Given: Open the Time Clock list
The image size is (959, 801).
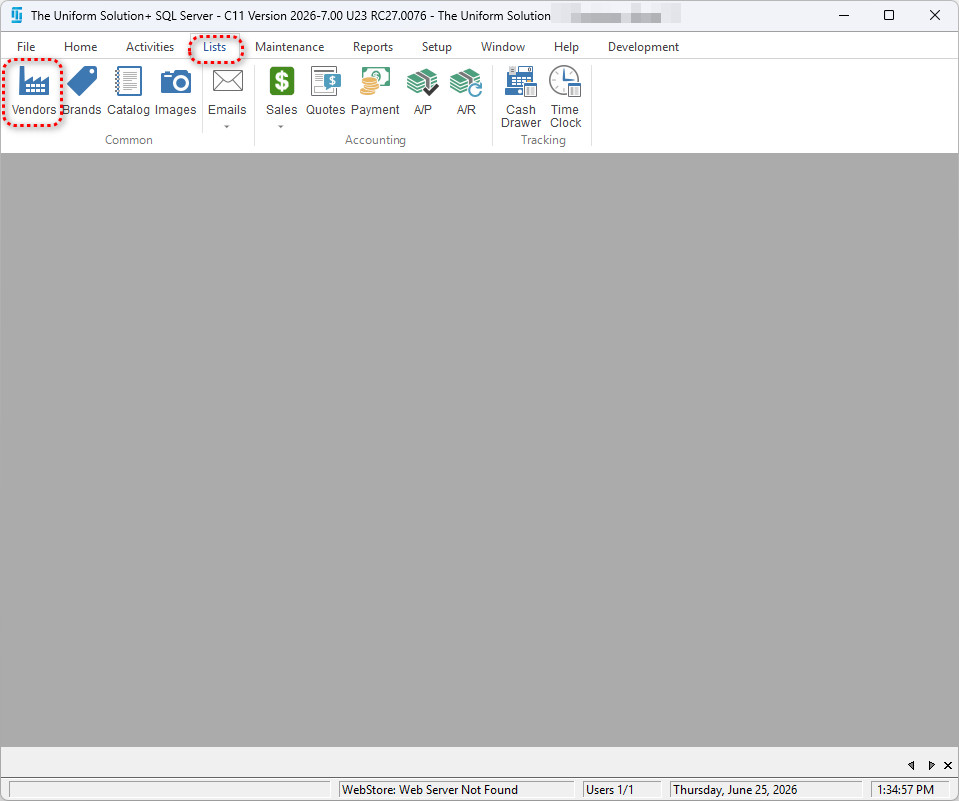Looking at the screenshot, I should point(565,98).
